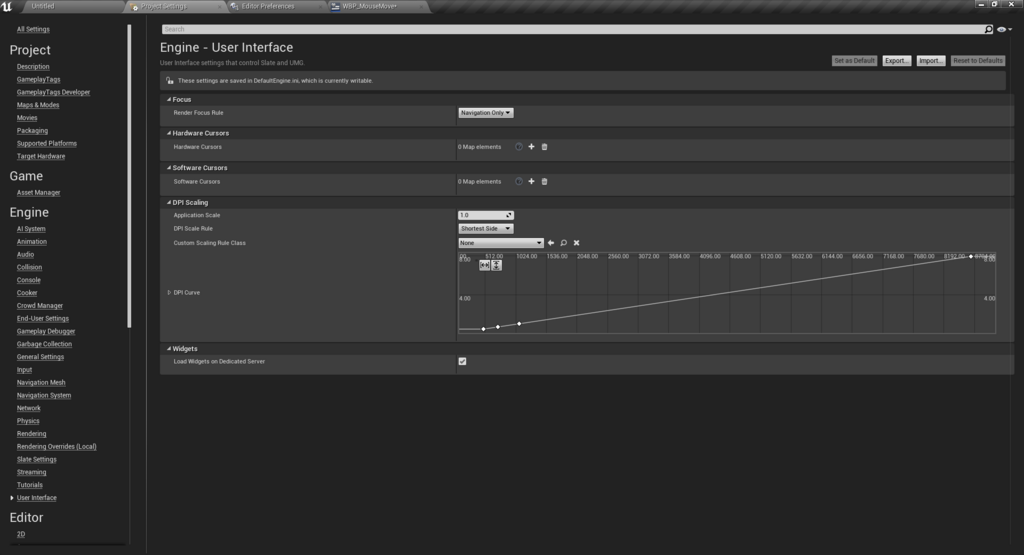
Task: Select the first DPI curve key point
Action: 483,329
